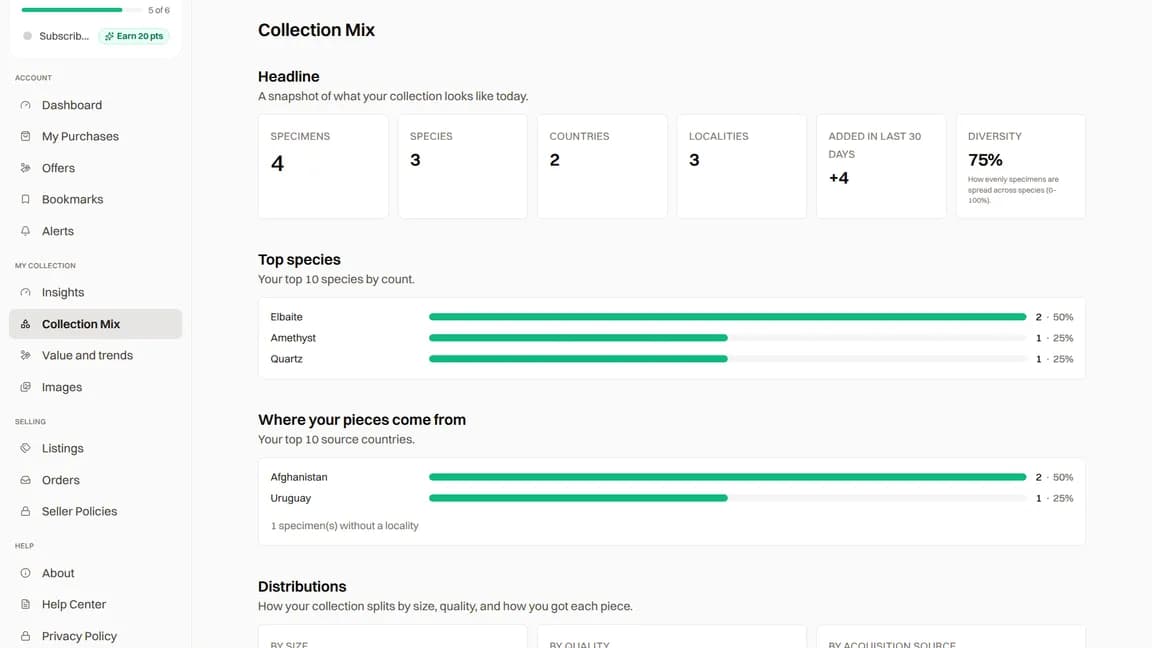Click the Offers icon in sidebar
Image resolution: width=1152 pixels, height=648 pixels.
pos(26,168)
